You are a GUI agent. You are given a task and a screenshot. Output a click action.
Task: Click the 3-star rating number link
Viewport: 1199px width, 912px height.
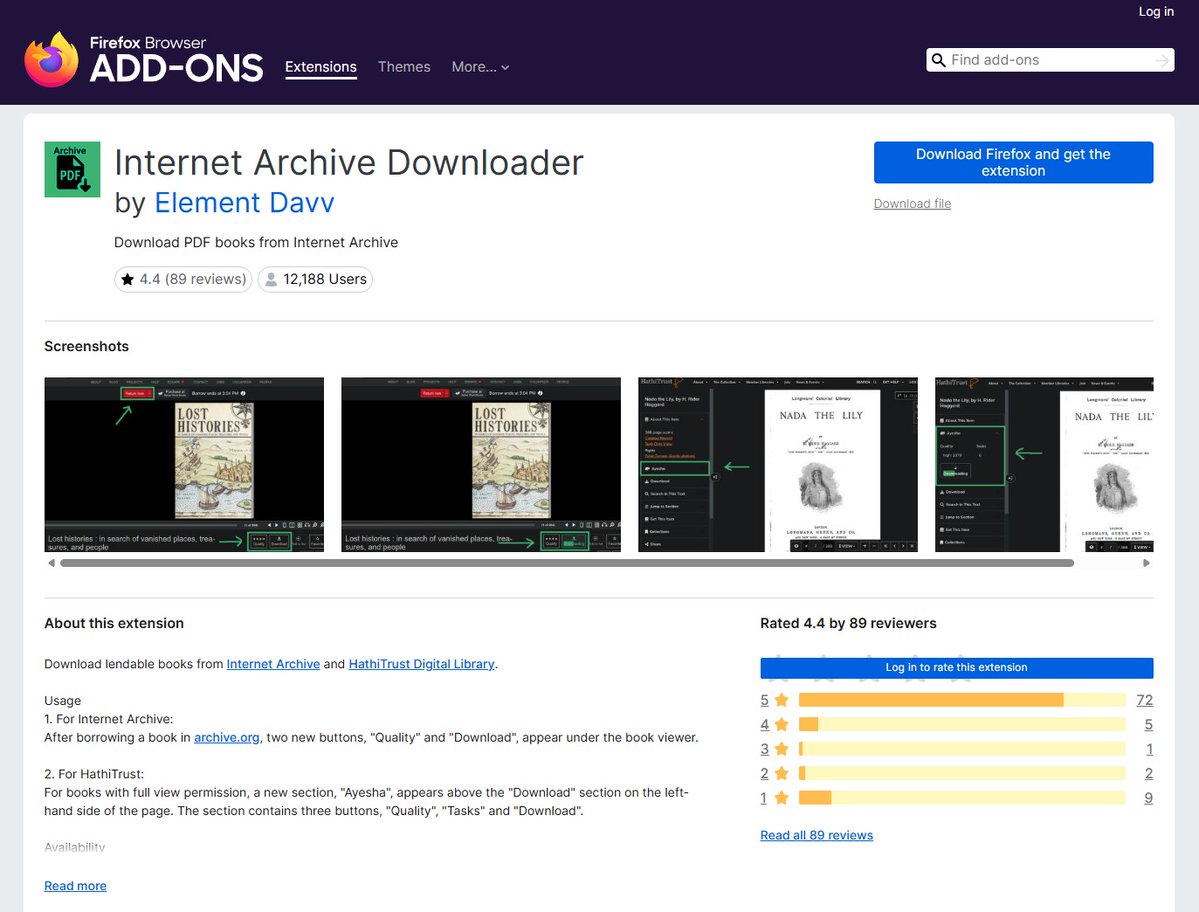[x=765, y=749]
